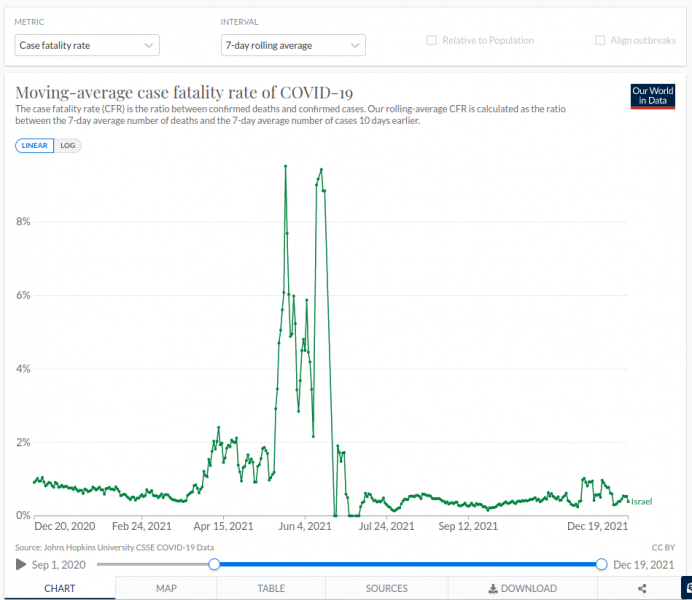The width and height of the screenshot is (692, 600).
Task: Tick the Align outbreaks checkbox
Action: pos(600,41)
